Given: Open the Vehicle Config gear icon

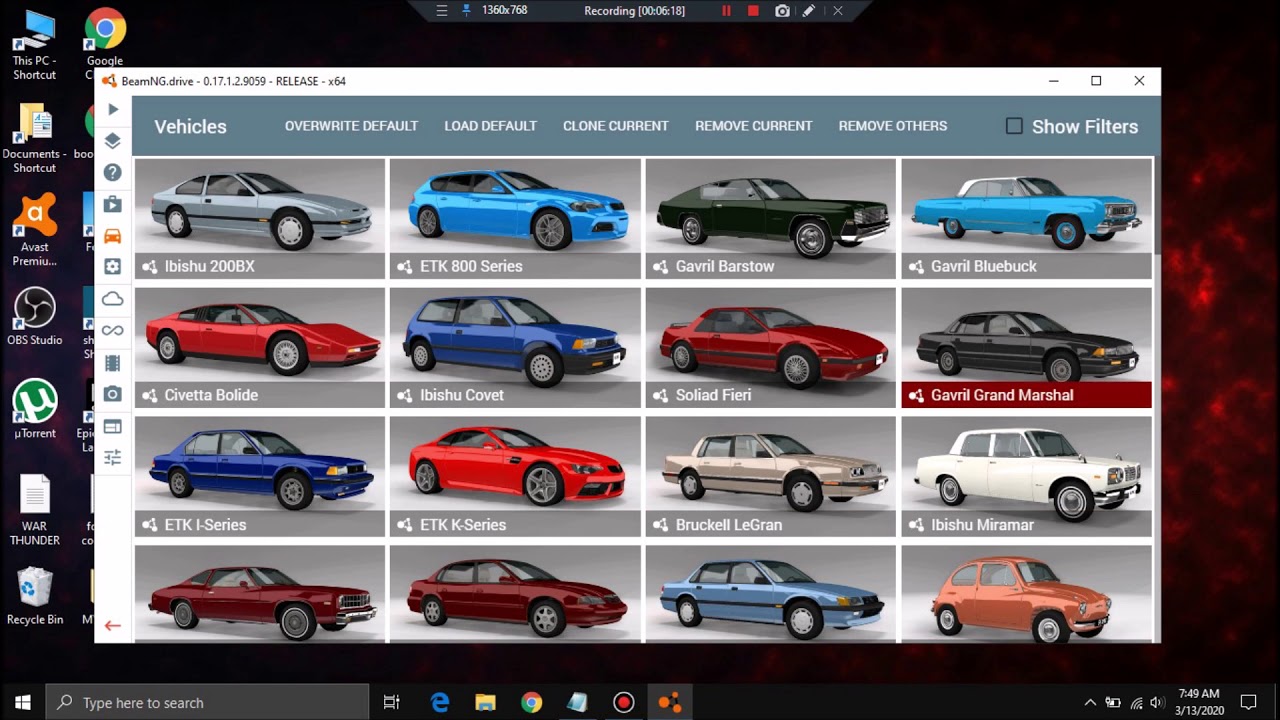Looking at the screenshot, I should (x=113, y=267).
